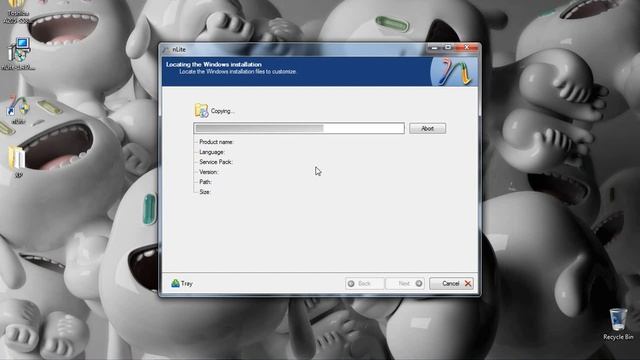The width and height of the screenshot is (640, 360).
Task: Select the XP folder on desktop
Action: click(x=18, y=162)
